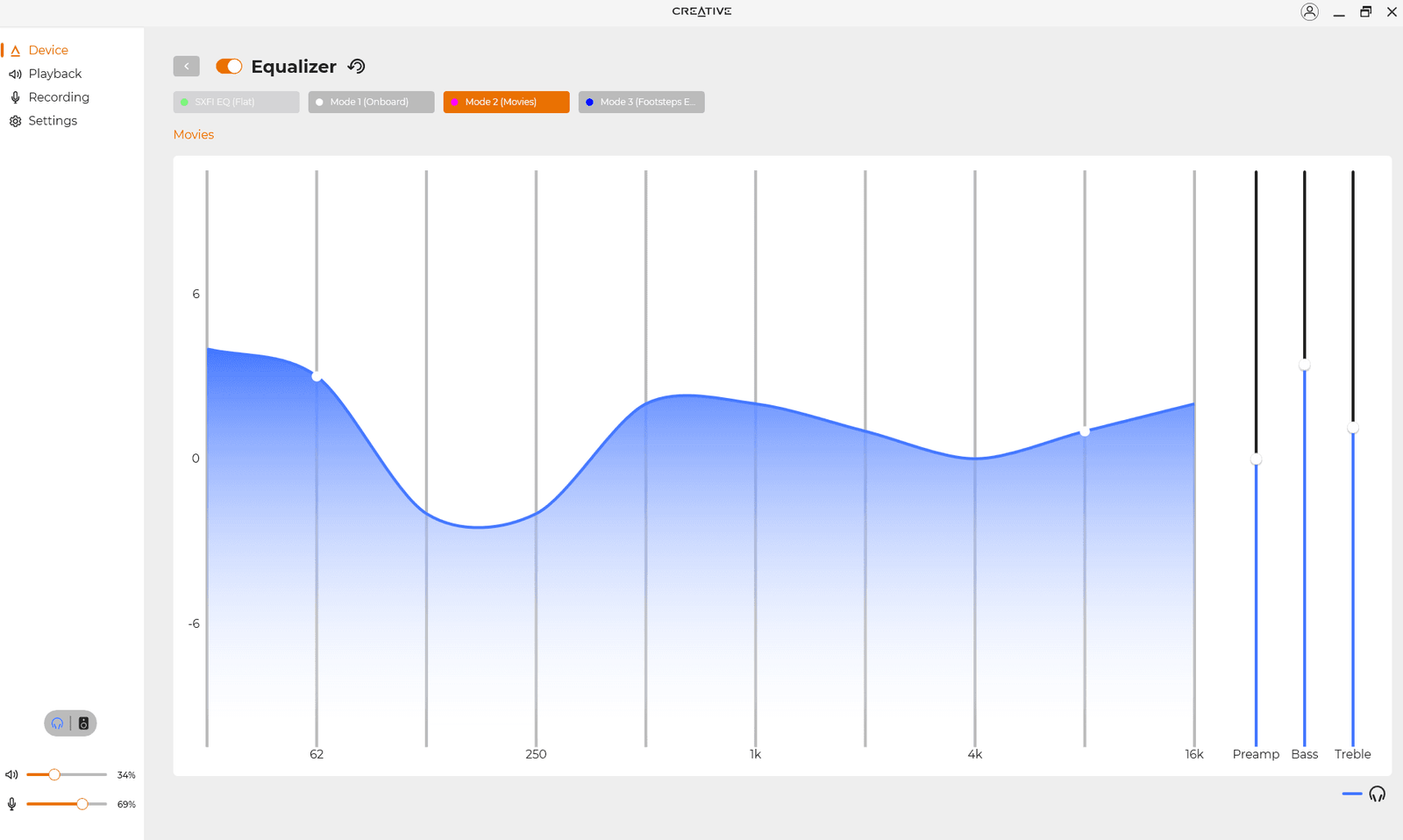Select Mode 2 (Movies) preset
Viewport: 1403px width, 840px height.
coord(506,103)
